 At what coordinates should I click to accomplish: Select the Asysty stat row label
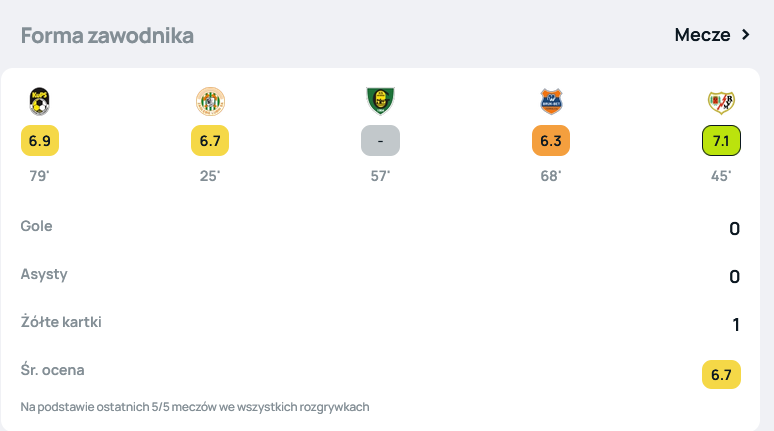tap(44, 274)
